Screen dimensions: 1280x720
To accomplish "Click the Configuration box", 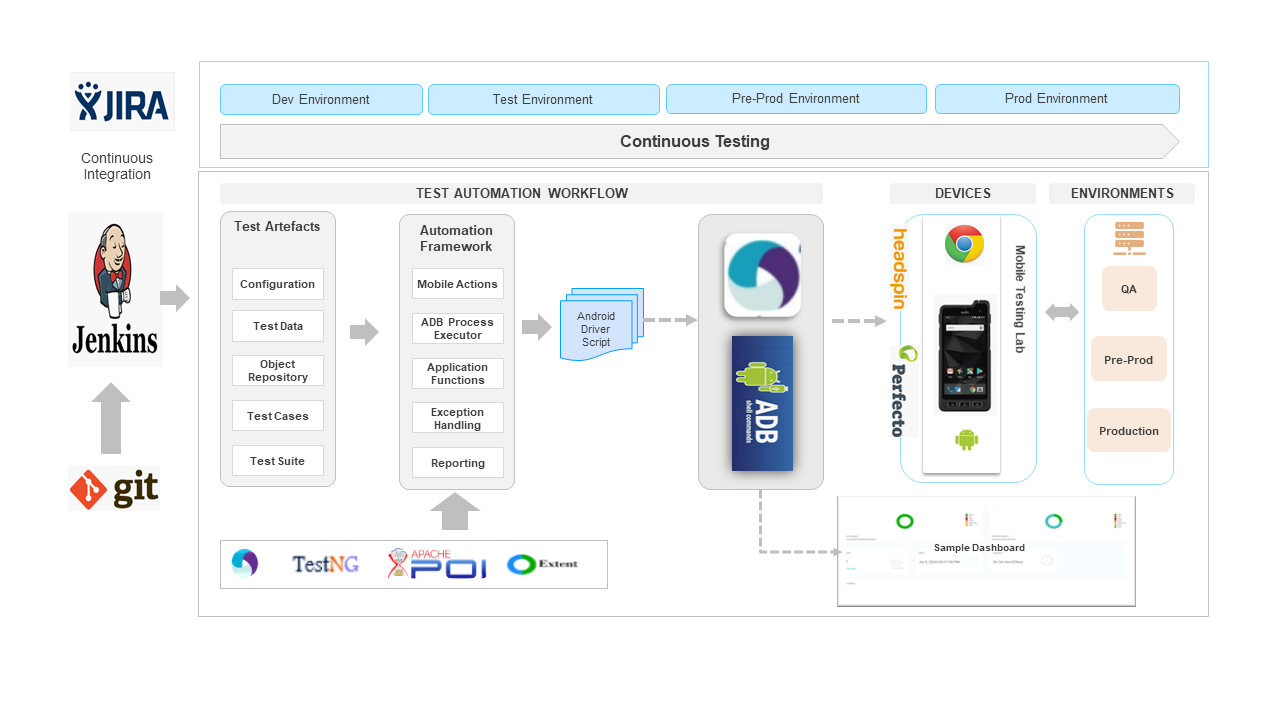I will point(277,284).
